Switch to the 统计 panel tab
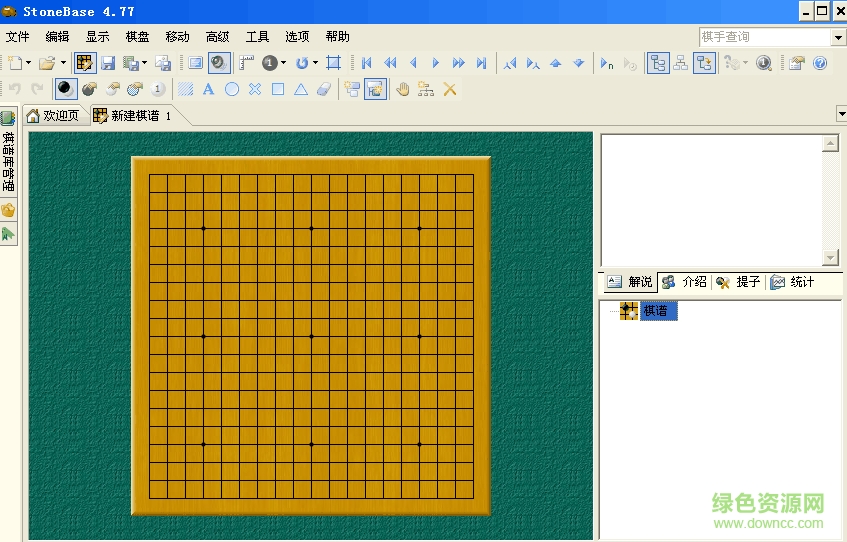Viewport: 847px width, 542px height. coord(793,282)
